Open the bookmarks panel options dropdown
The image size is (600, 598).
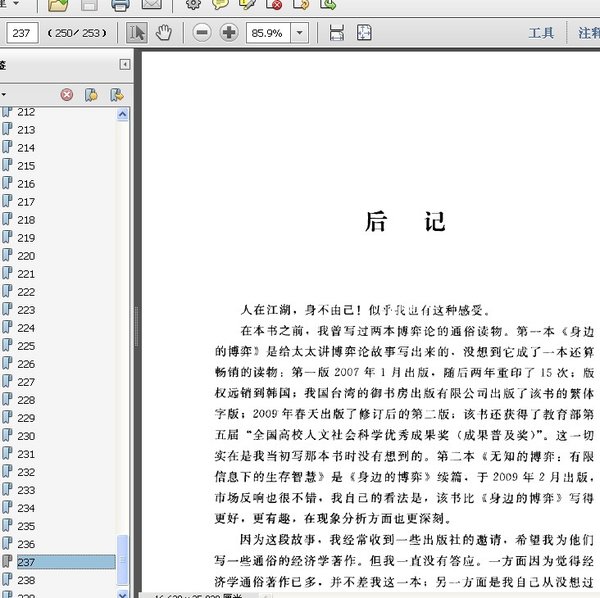coord(4,95)
